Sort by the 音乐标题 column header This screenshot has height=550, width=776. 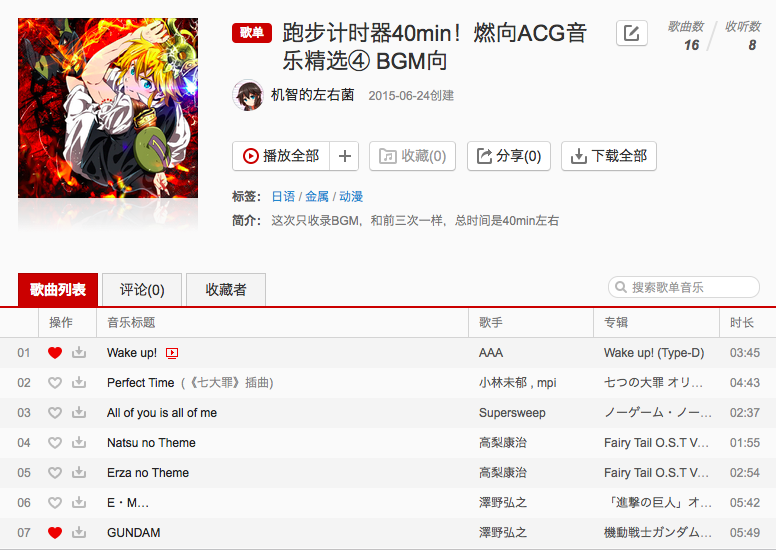[131, 323]
